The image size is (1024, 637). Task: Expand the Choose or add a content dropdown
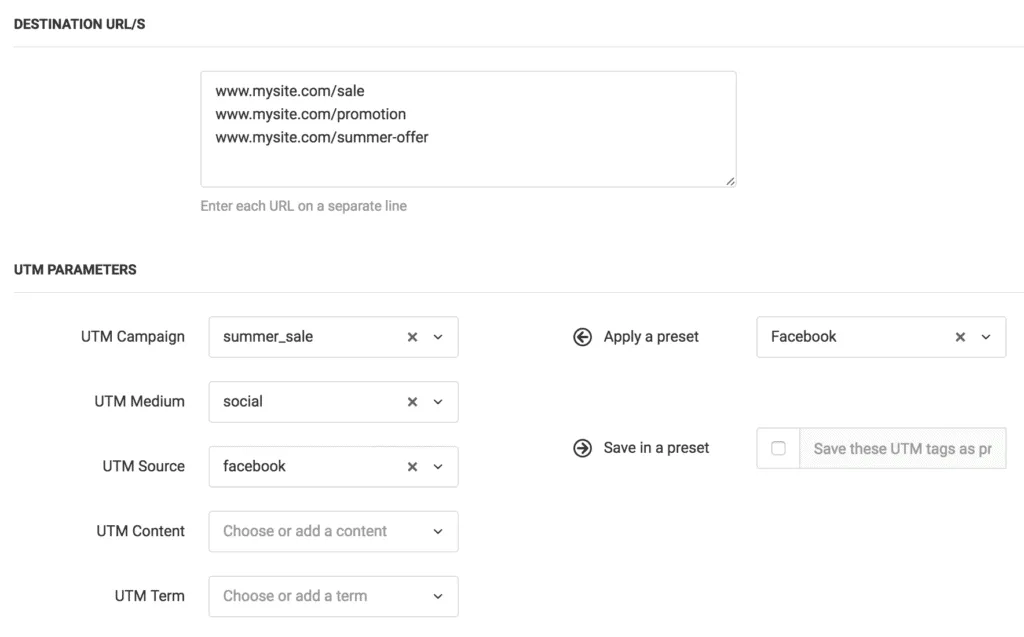pos(438,531)
